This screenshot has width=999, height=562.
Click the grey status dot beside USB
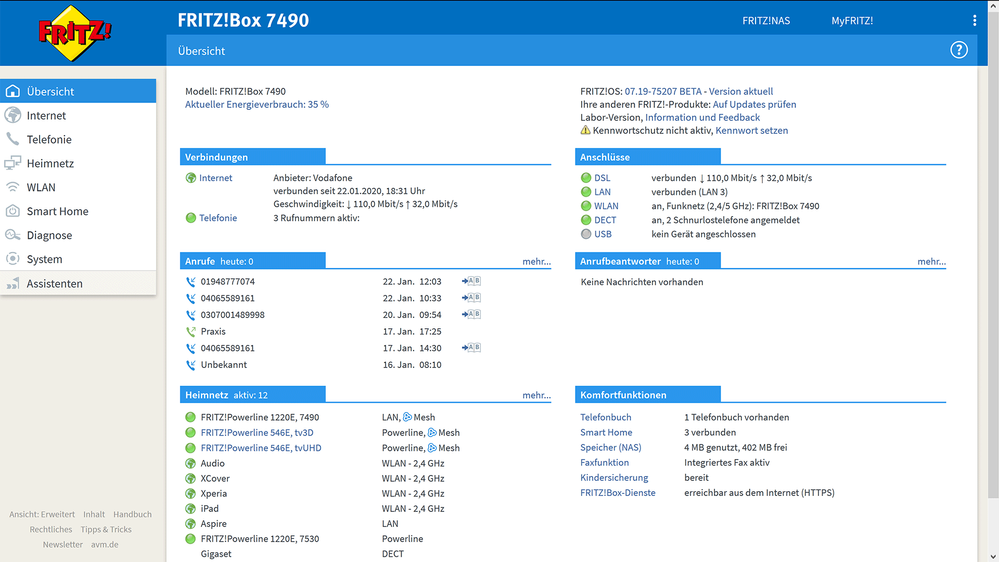(586, 234)
